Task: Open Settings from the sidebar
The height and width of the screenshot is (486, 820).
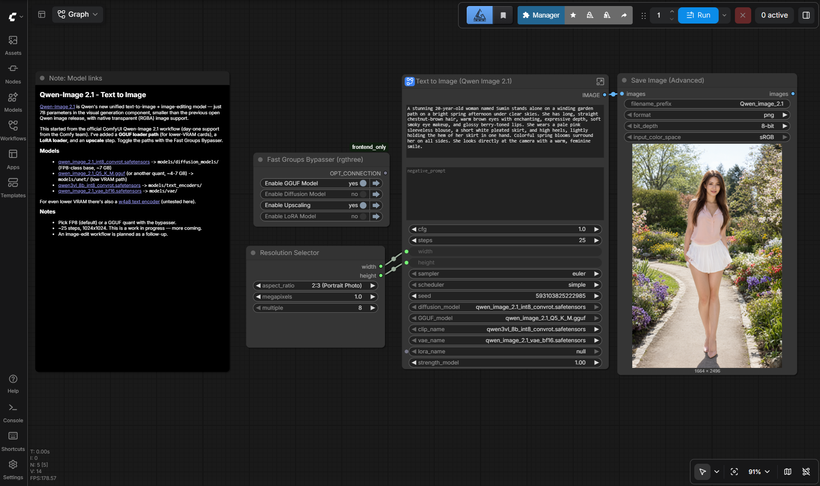Action: coord(13,469)
